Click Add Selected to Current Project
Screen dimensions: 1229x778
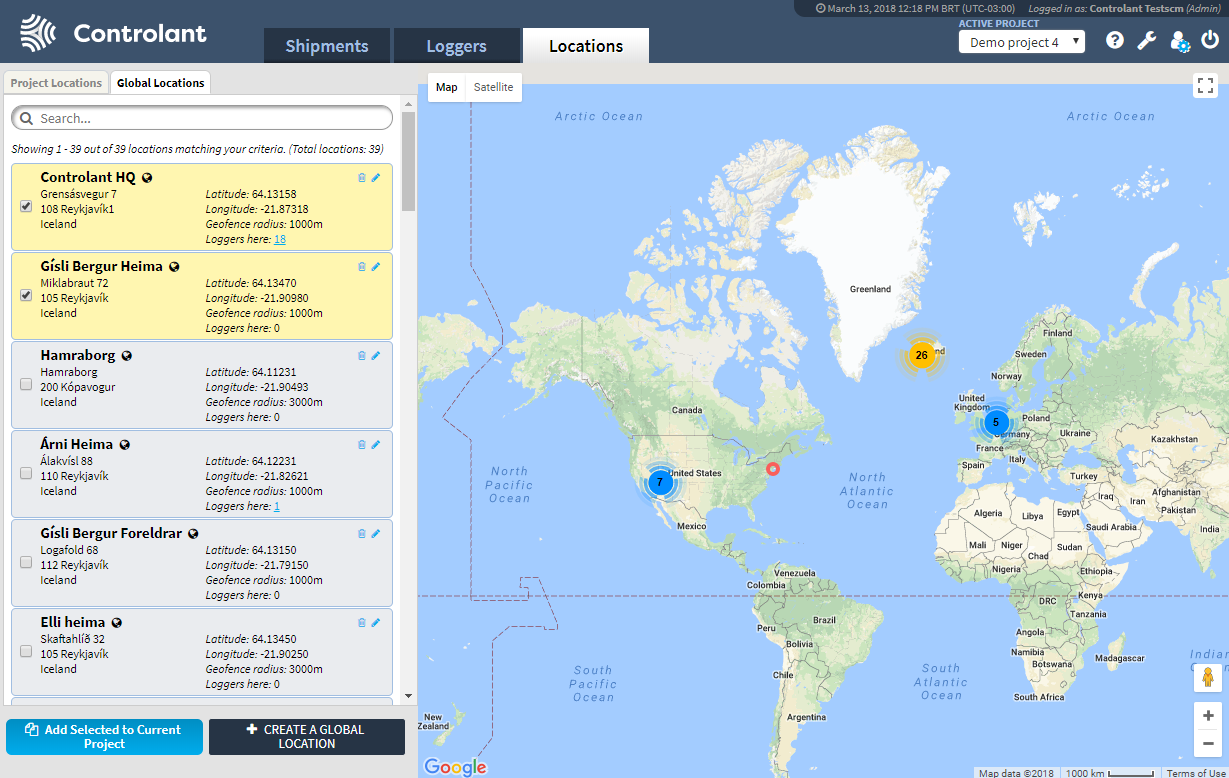pyautogui.click(x=104, y=737)
